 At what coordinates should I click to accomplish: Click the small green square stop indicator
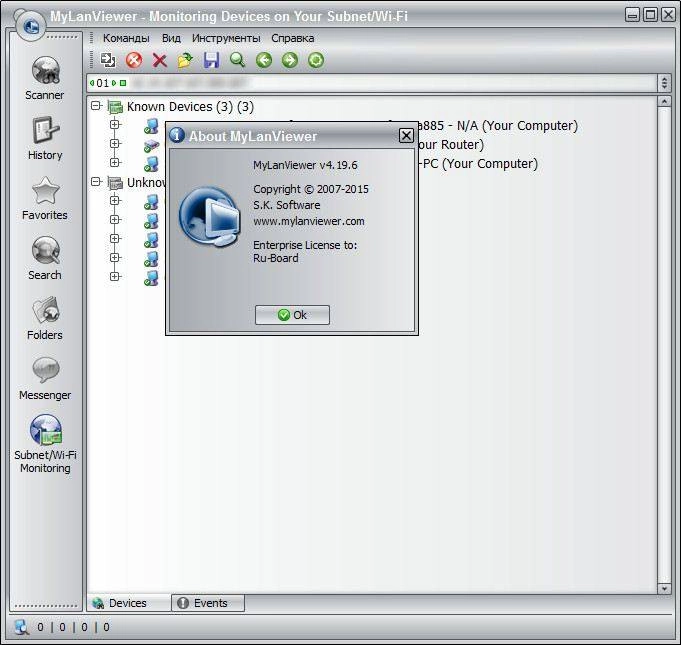pyautogui.click(x=123, y=83)
